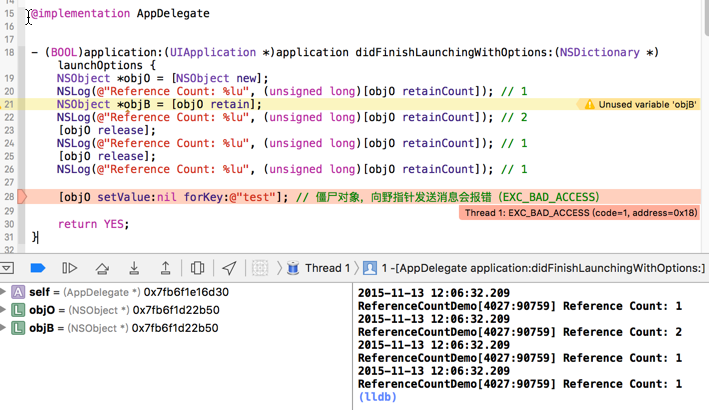Click the continue program execution button
Viewport: 709px width, 410px height.
coord(69,268)
